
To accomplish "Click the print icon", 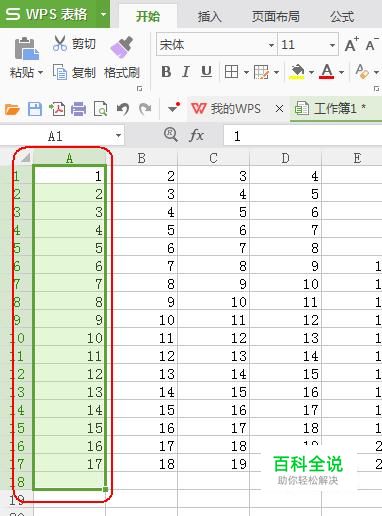I will tap(79, 109).
